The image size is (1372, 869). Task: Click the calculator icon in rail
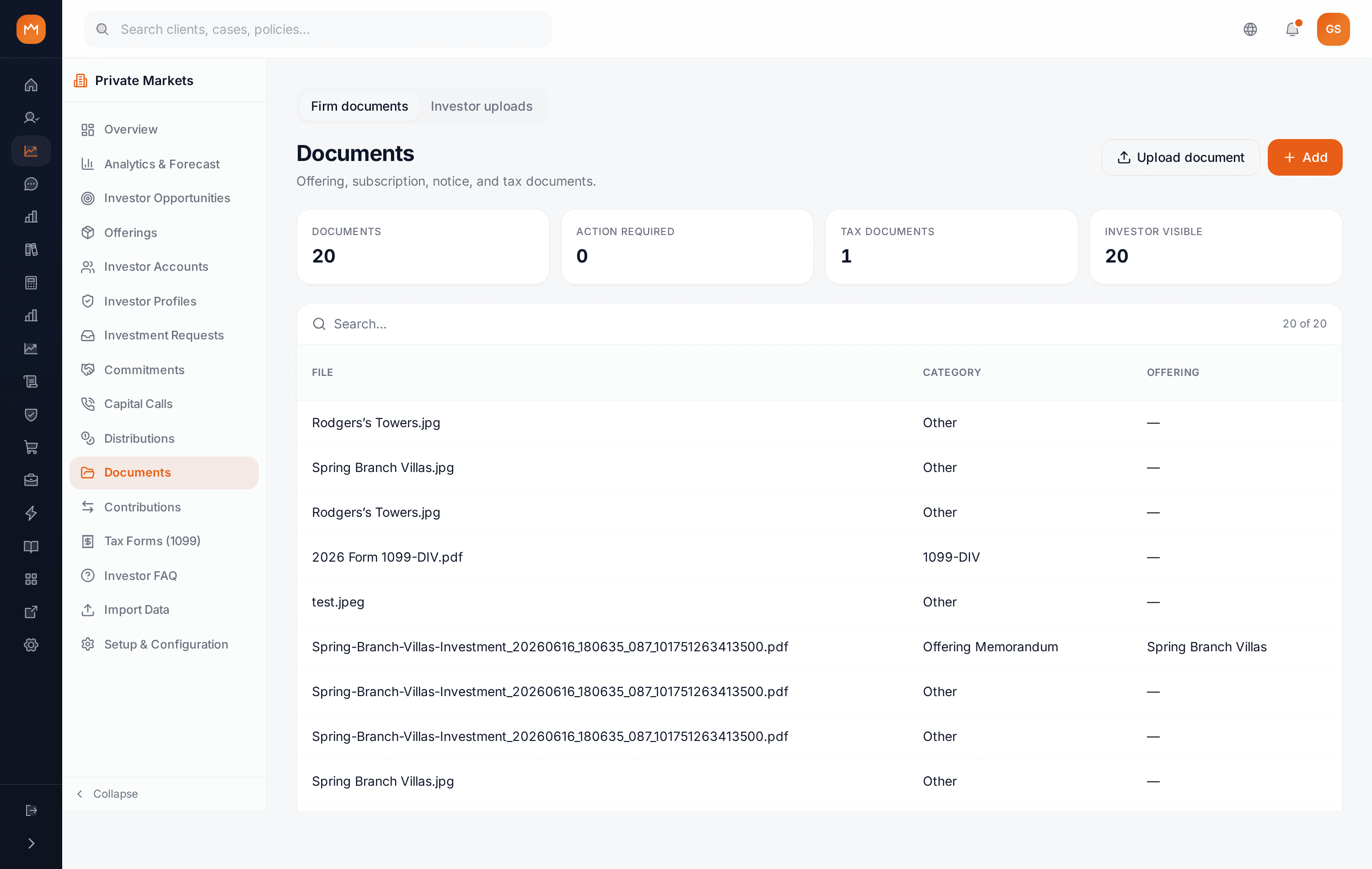click(x=31, y=283)
